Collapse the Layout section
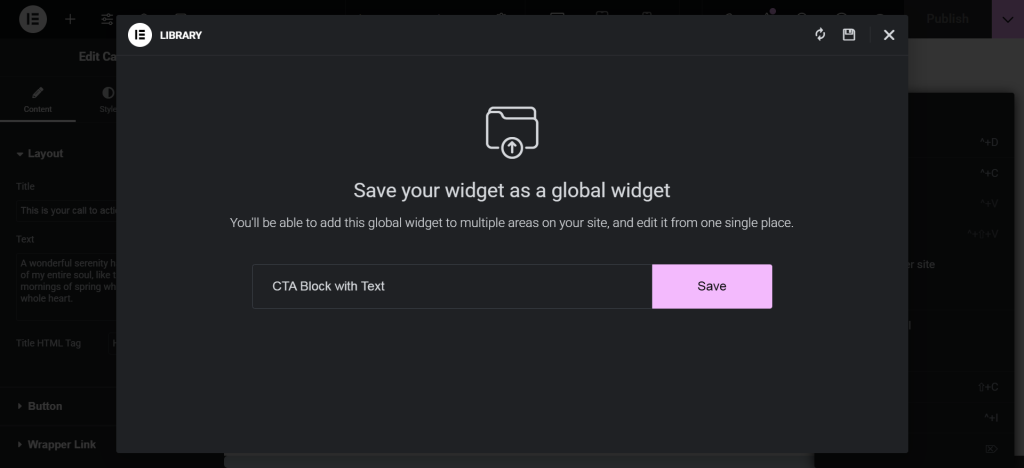 tap(45, 154)
